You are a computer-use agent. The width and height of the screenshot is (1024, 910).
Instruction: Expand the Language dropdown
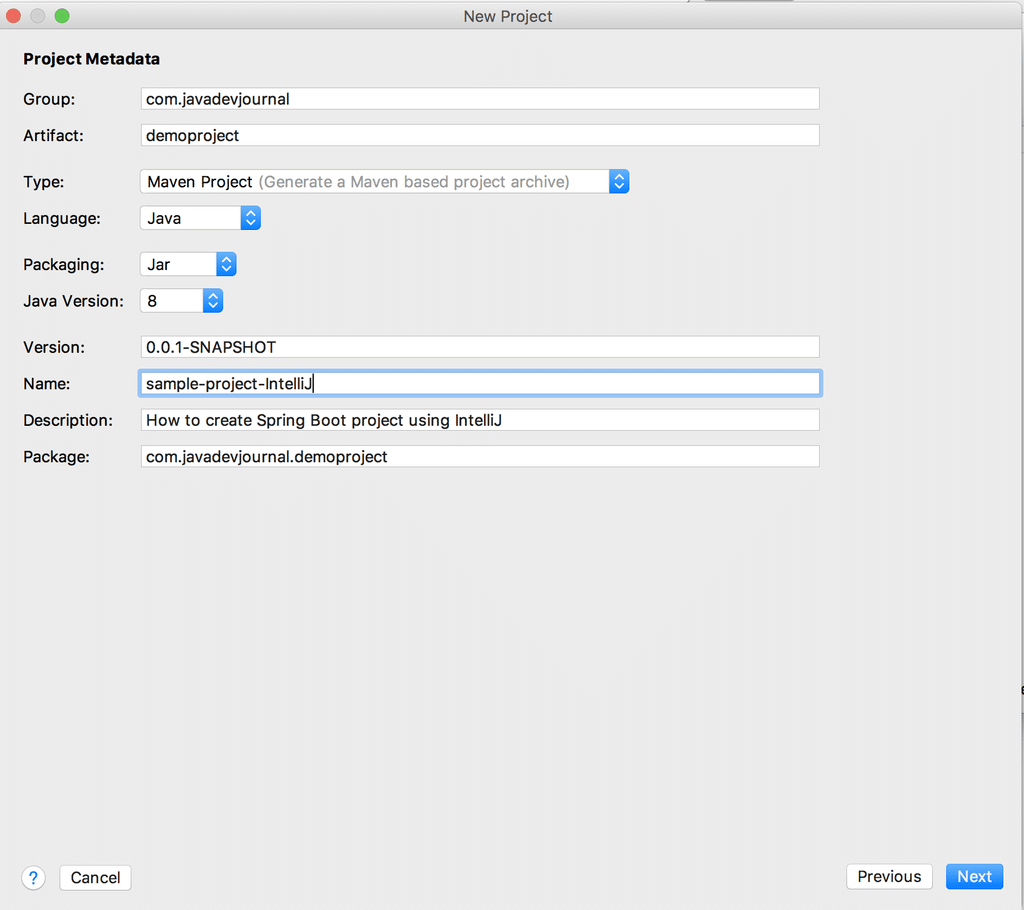(199, 218)
